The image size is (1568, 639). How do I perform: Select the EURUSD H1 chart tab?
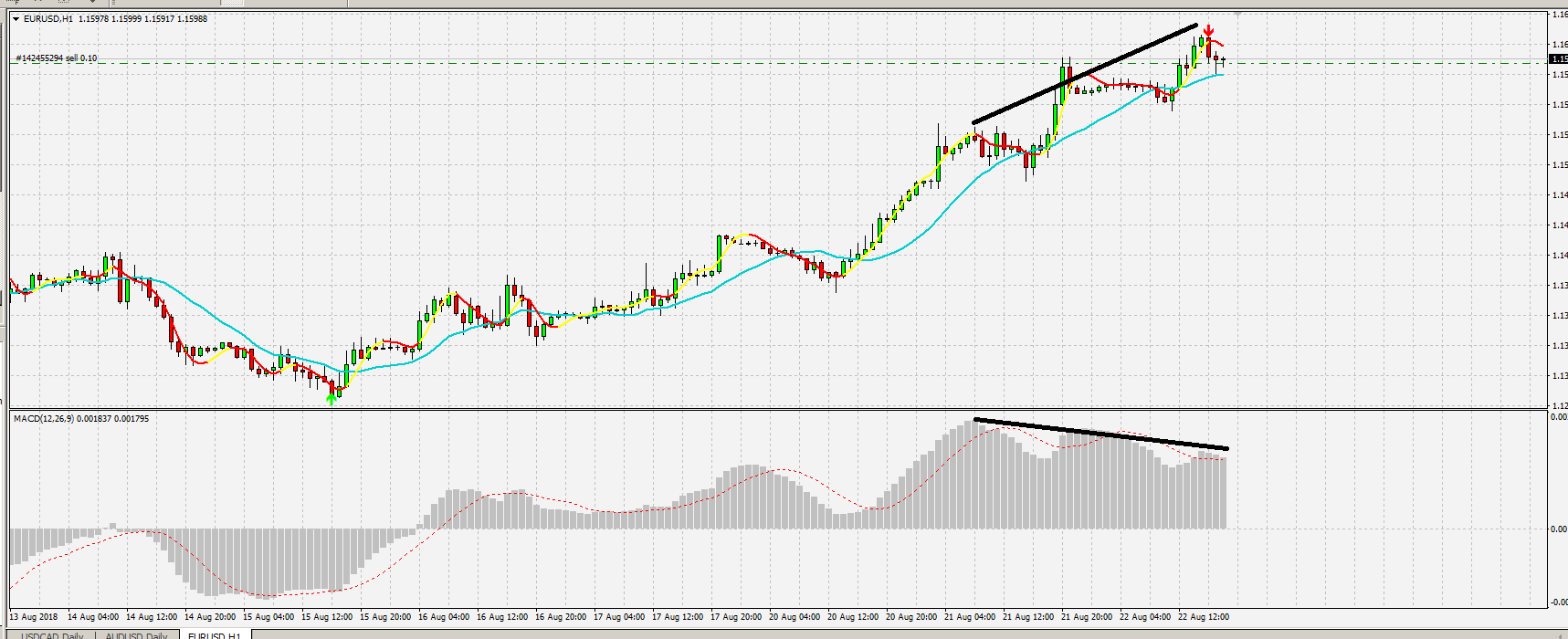[215, 635]
